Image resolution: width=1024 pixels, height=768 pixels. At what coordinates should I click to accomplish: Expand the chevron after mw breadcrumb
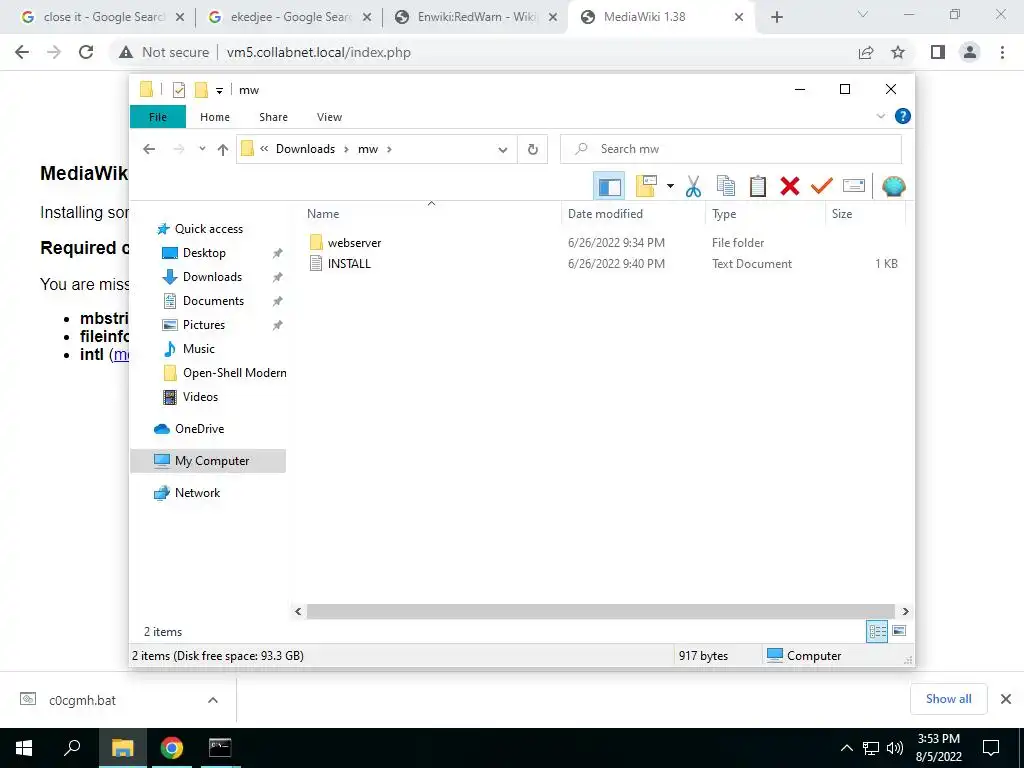pyautogui.click(x=389, y=149)
